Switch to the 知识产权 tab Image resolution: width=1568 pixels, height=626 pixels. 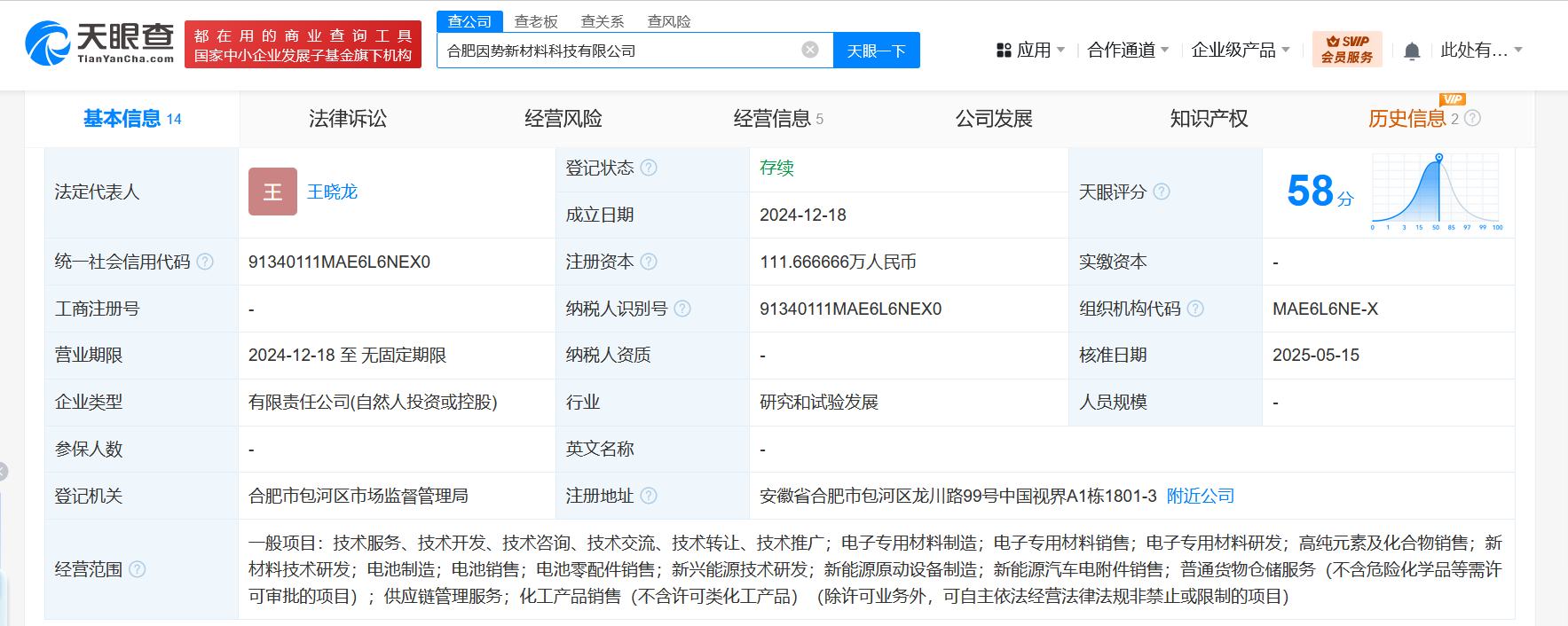[1209, 119]
